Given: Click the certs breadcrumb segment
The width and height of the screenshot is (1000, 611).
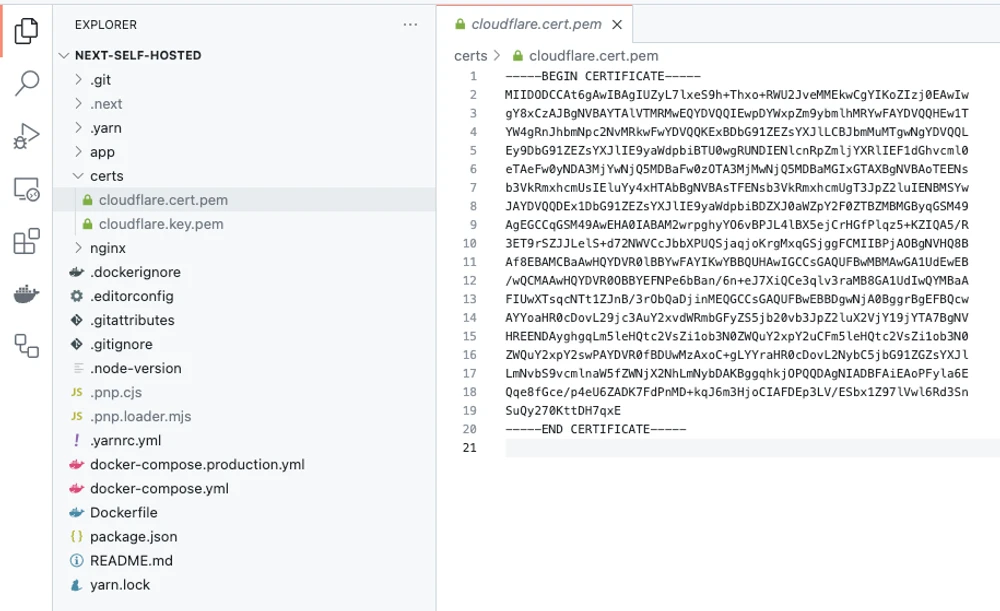Looking at the screenshot, I should click(x=470, y=56).
